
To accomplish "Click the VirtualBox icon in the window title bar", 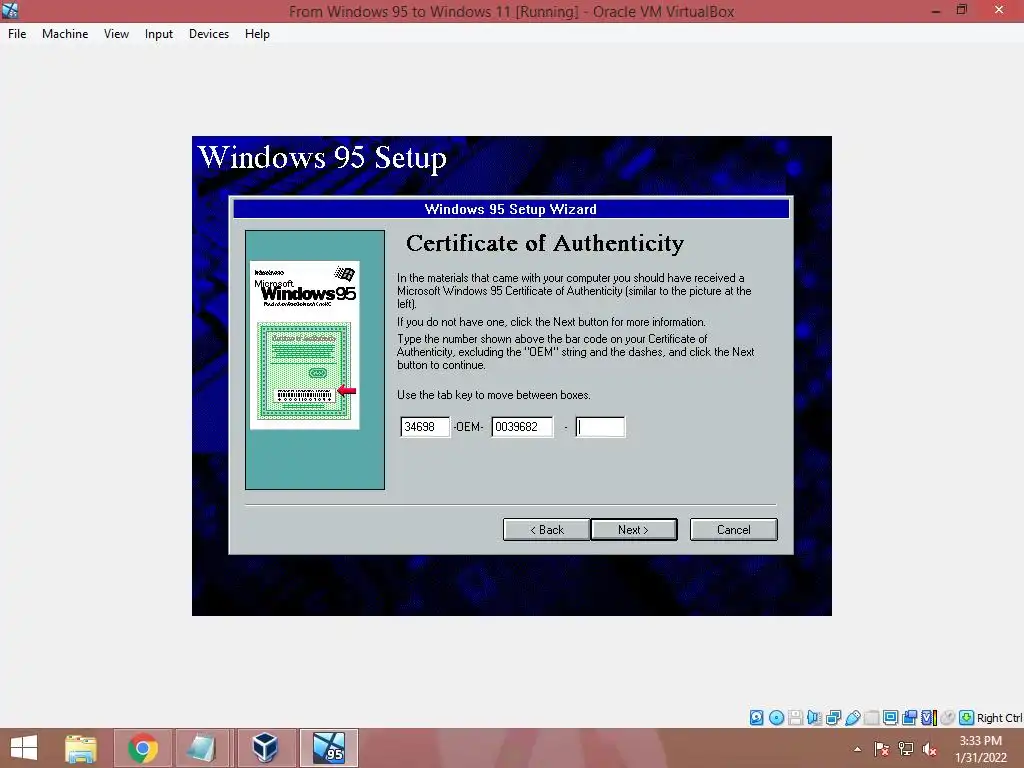I will tap(10, 10).
